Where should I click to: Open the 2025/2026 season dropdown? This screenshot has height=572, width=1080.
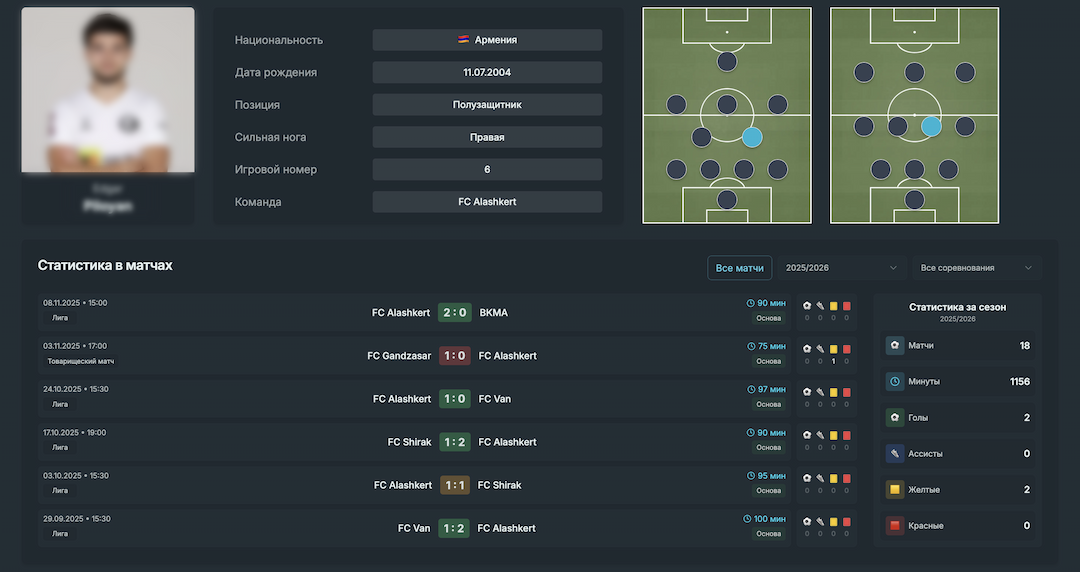coord(841,268)
